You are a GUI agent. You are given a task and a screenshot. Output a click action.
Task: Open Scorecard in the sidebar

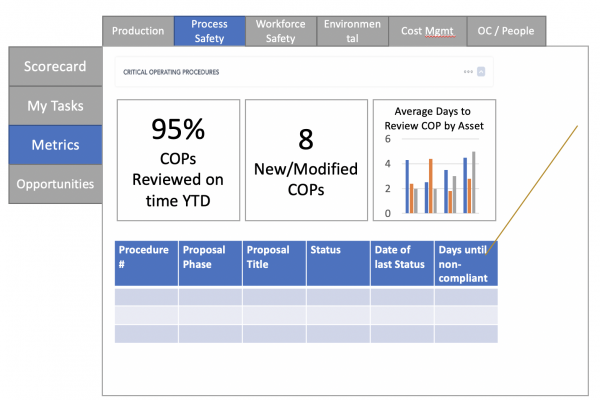[55, 67]
